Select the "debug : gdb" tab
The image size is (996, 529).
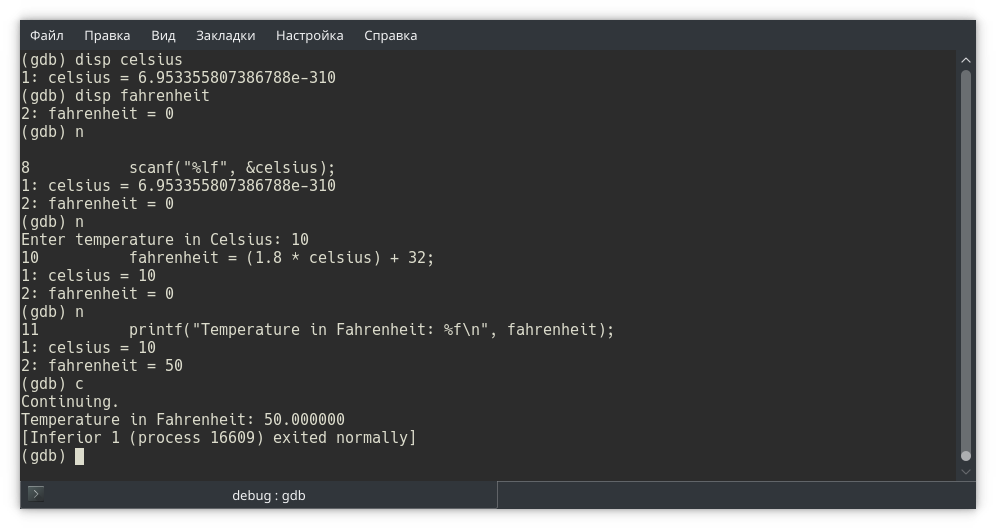[x=268, y=495]
